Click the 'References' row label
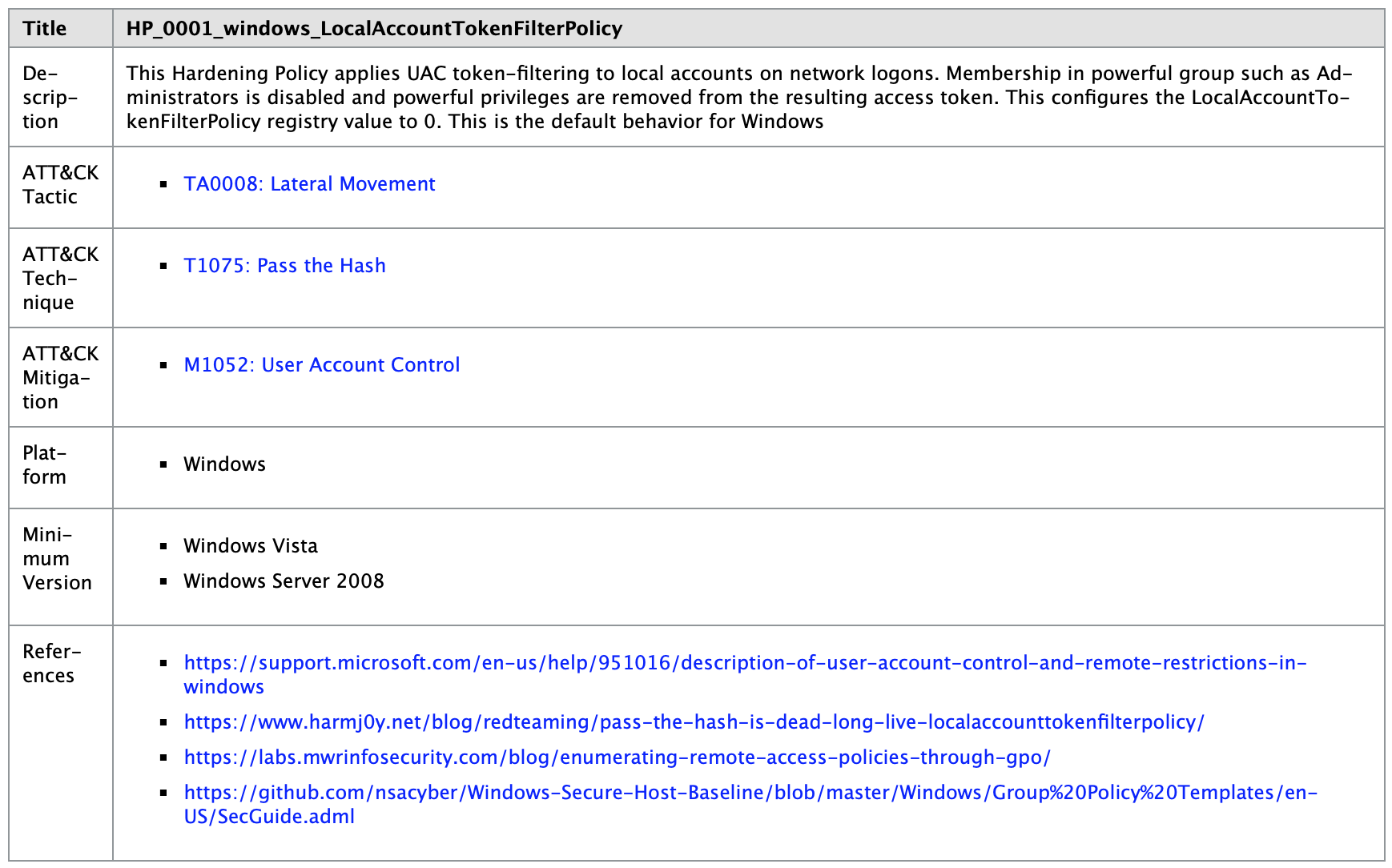Screen dimensions: 1392x868 (52, 664)
